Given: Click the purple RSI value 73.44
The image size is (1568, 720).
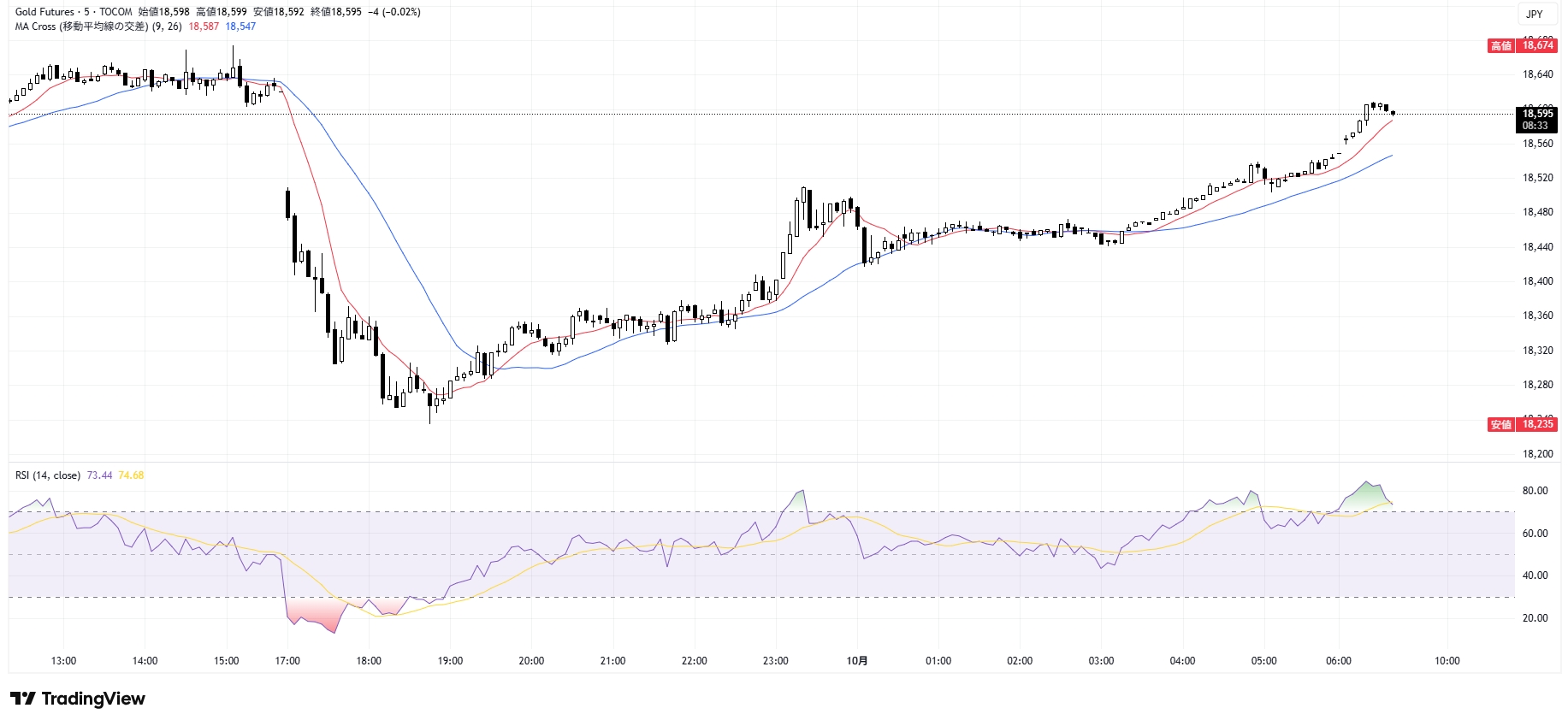Looking at the screenshot, I should (x=99, y=475).
